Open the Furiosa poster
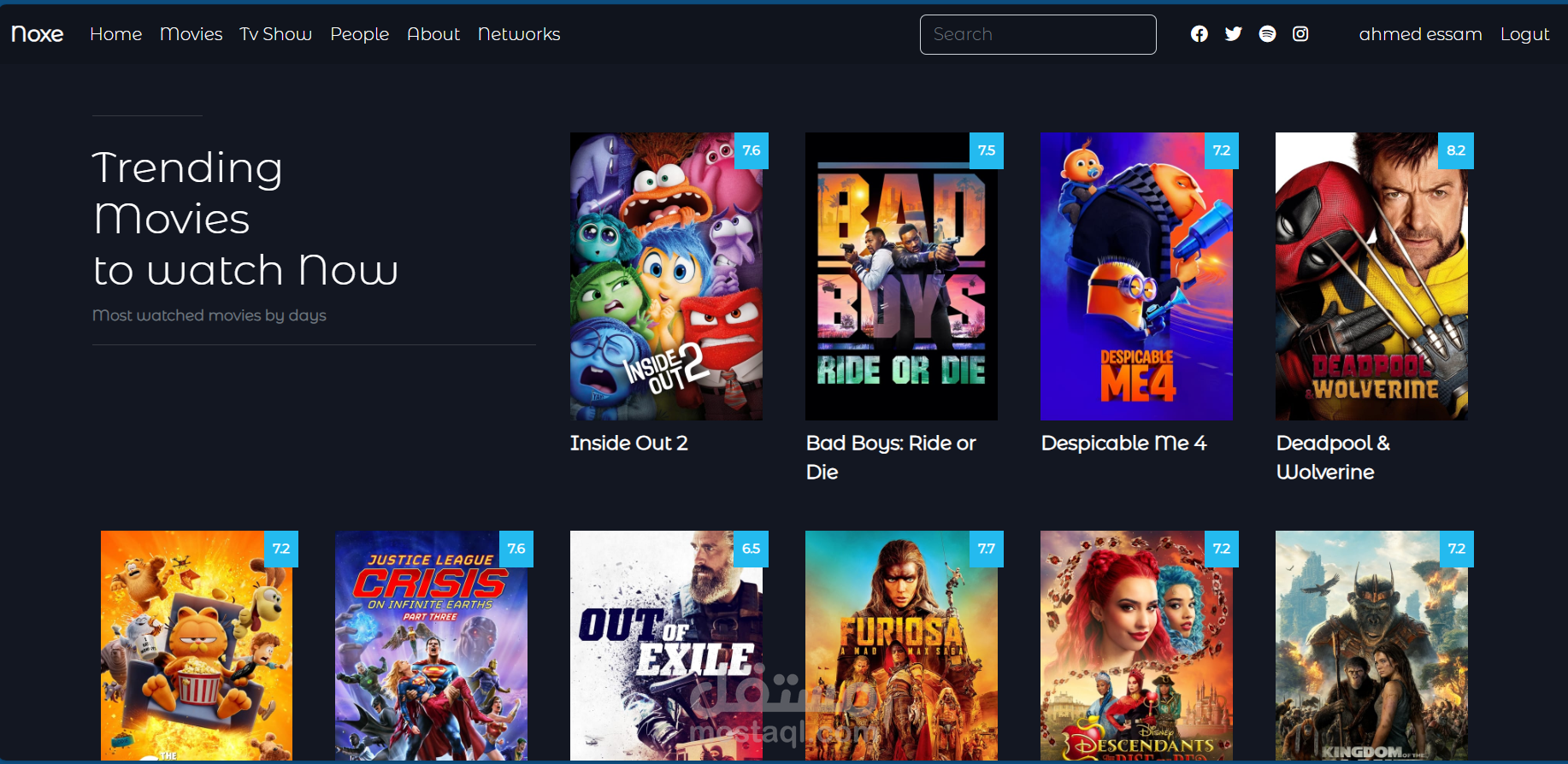 pyautogui.click(x=901, y=645)
